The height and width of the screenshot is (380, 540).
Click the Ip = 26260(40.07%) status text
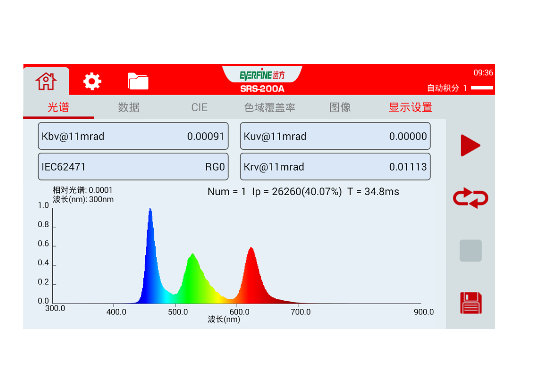point(297,192)
